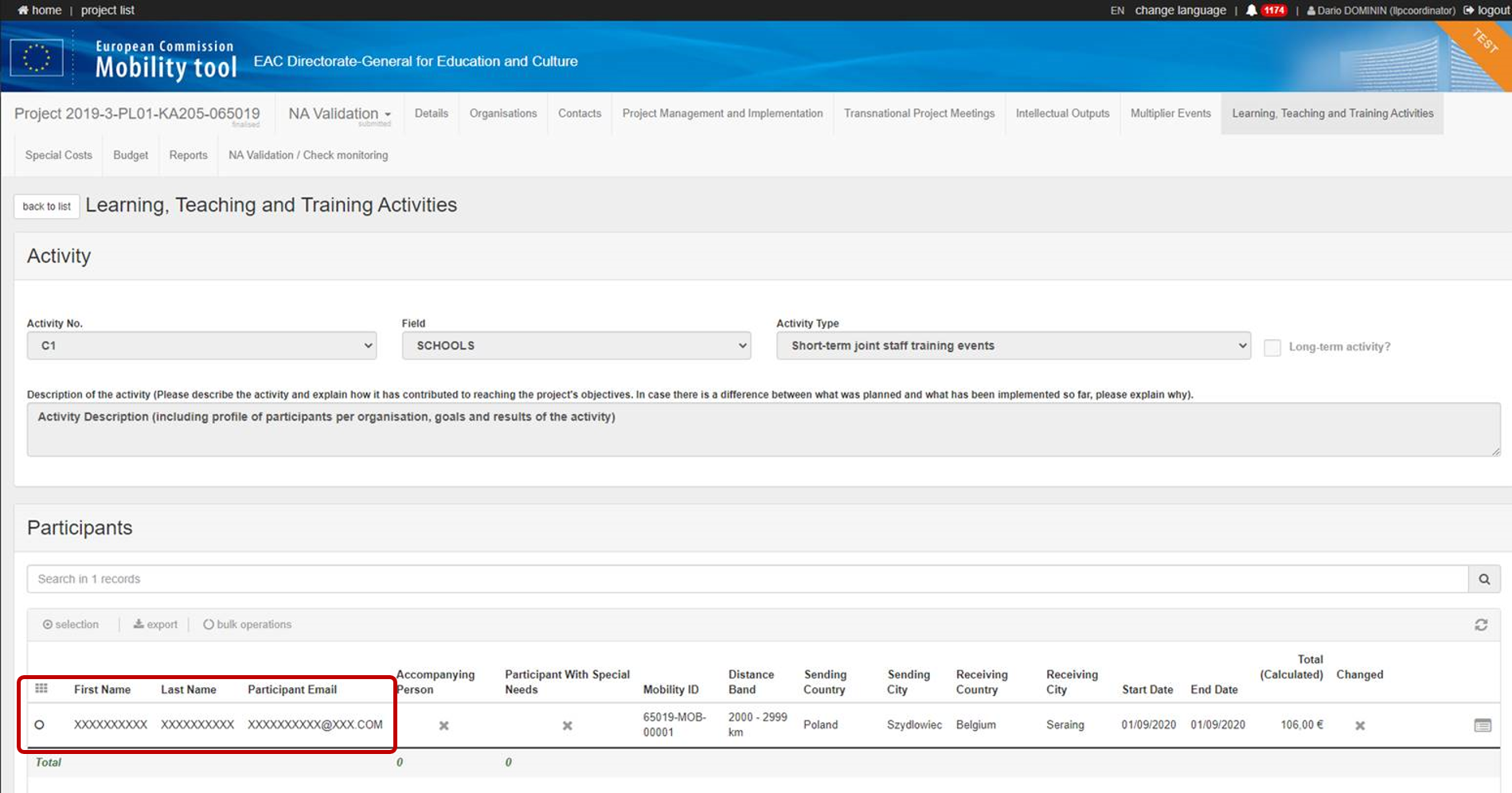Image resolution: width=1512 pixels, height=793 pixels.
Task: Open the Reports tab
Action: click(x=189, y=155)
